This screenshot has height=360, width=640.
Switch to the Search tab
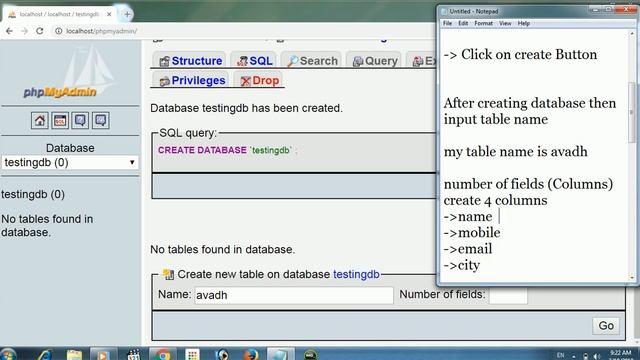pyautogui.click(x=312, y=61)
